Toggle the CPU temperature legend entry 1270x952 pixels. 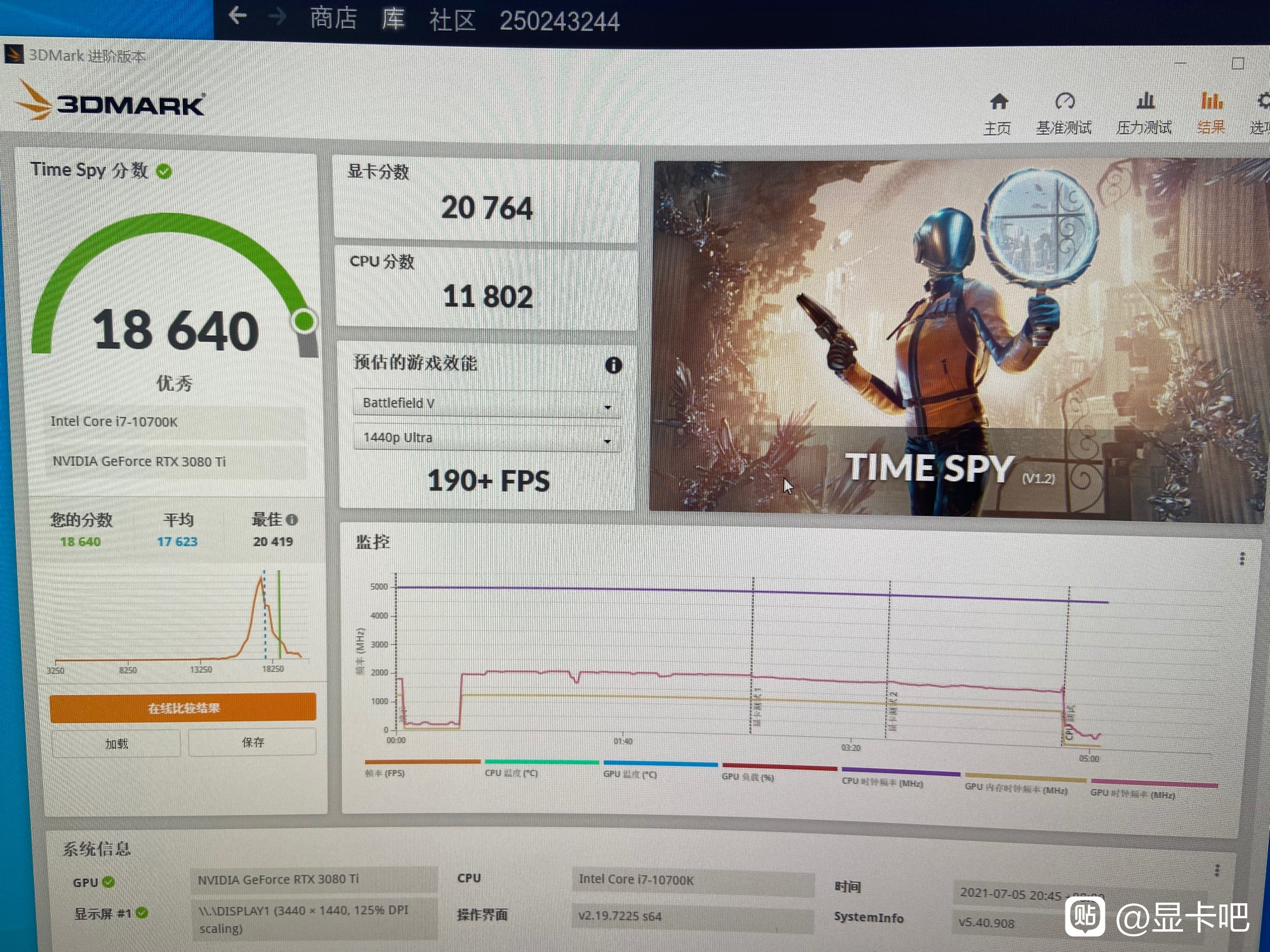(x=541, y=768)
